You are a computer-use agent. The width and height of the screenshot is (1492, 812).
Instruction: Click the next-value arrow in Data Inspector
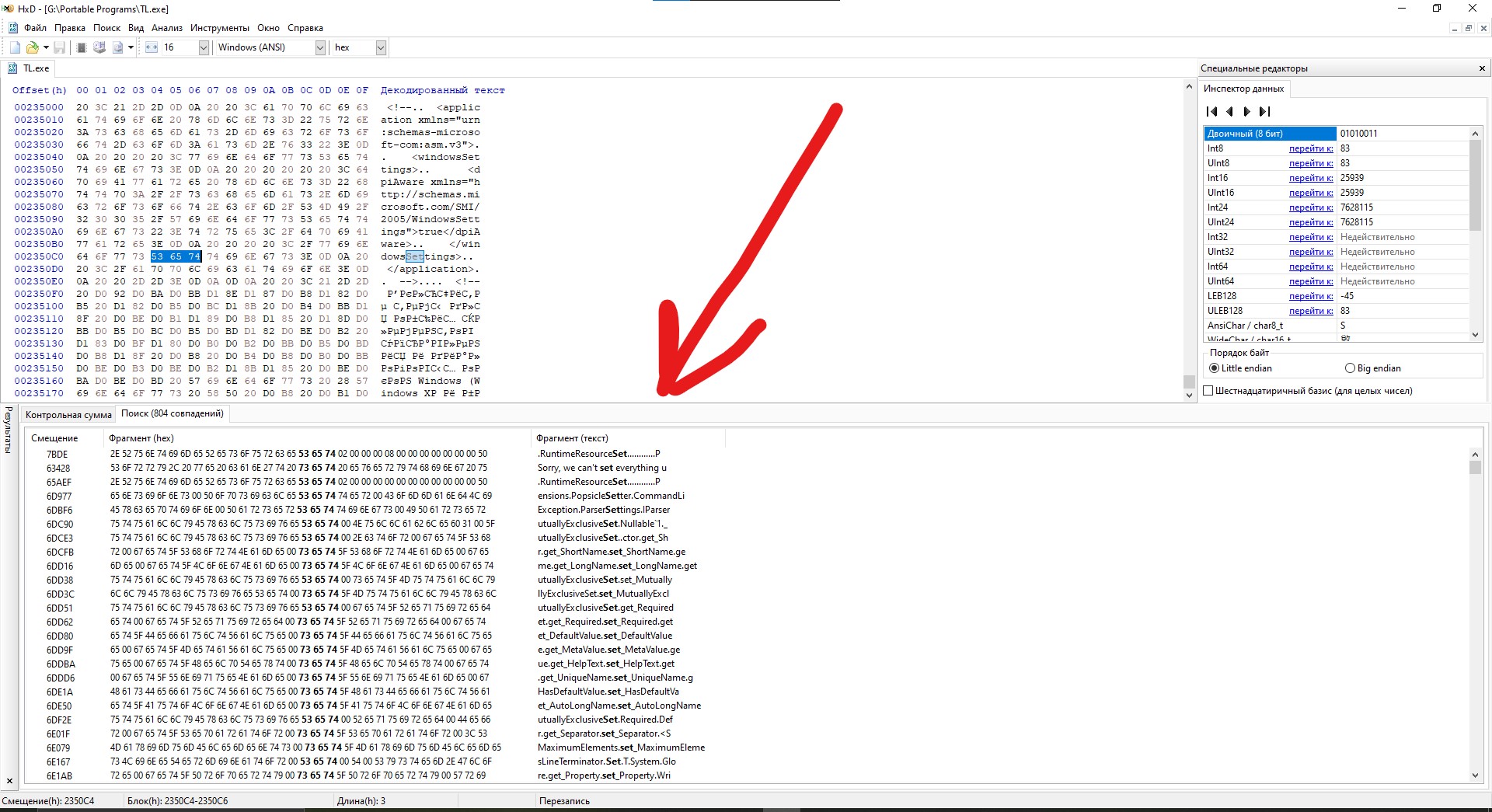pos(1247,111)
